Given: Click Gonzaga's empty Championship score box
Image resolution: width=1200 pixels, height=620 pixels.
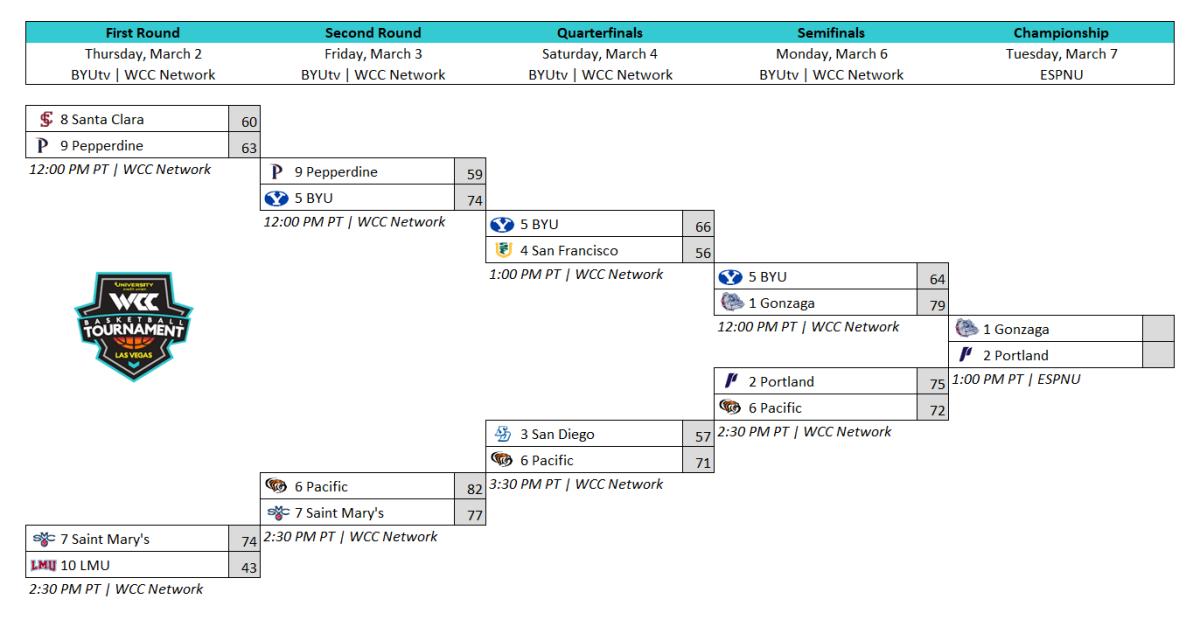Looking at the screenshot, I should point(1156,328).
